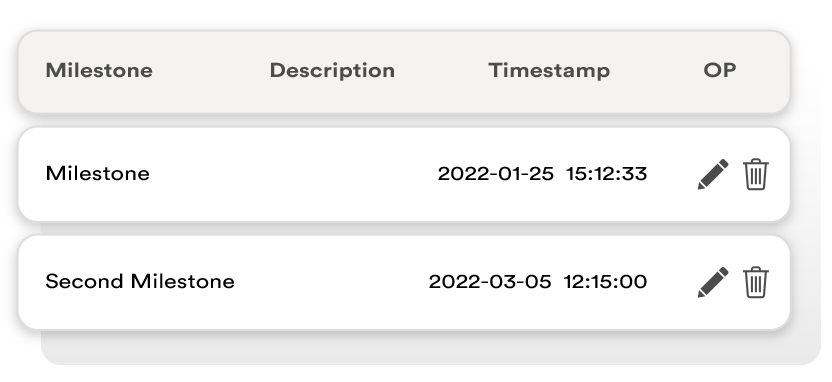Sort by the Milestone column header
832x382 pixels.
pos(99,70)
